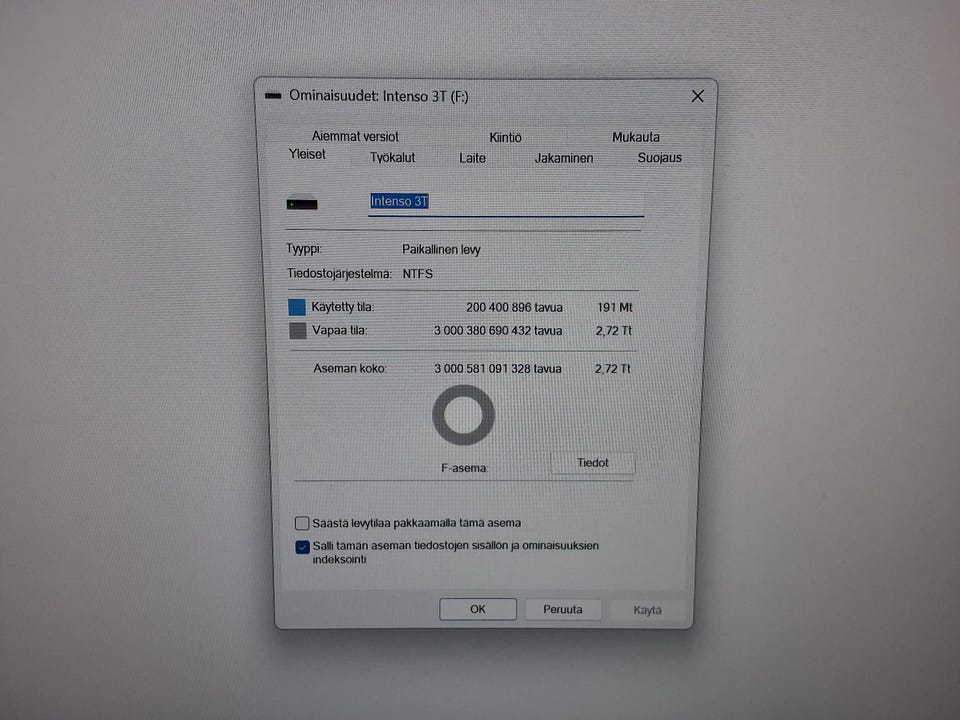
Task: Enable Säästä levytilaa pakkaamalla checkbox
Action: point(302,523)
